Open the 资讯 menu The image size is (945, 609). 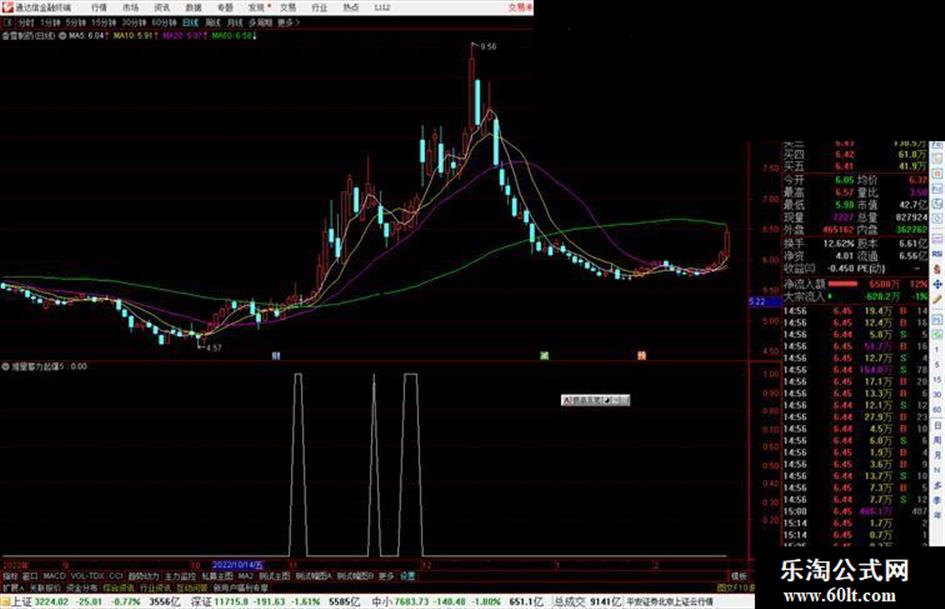(162, 7)
